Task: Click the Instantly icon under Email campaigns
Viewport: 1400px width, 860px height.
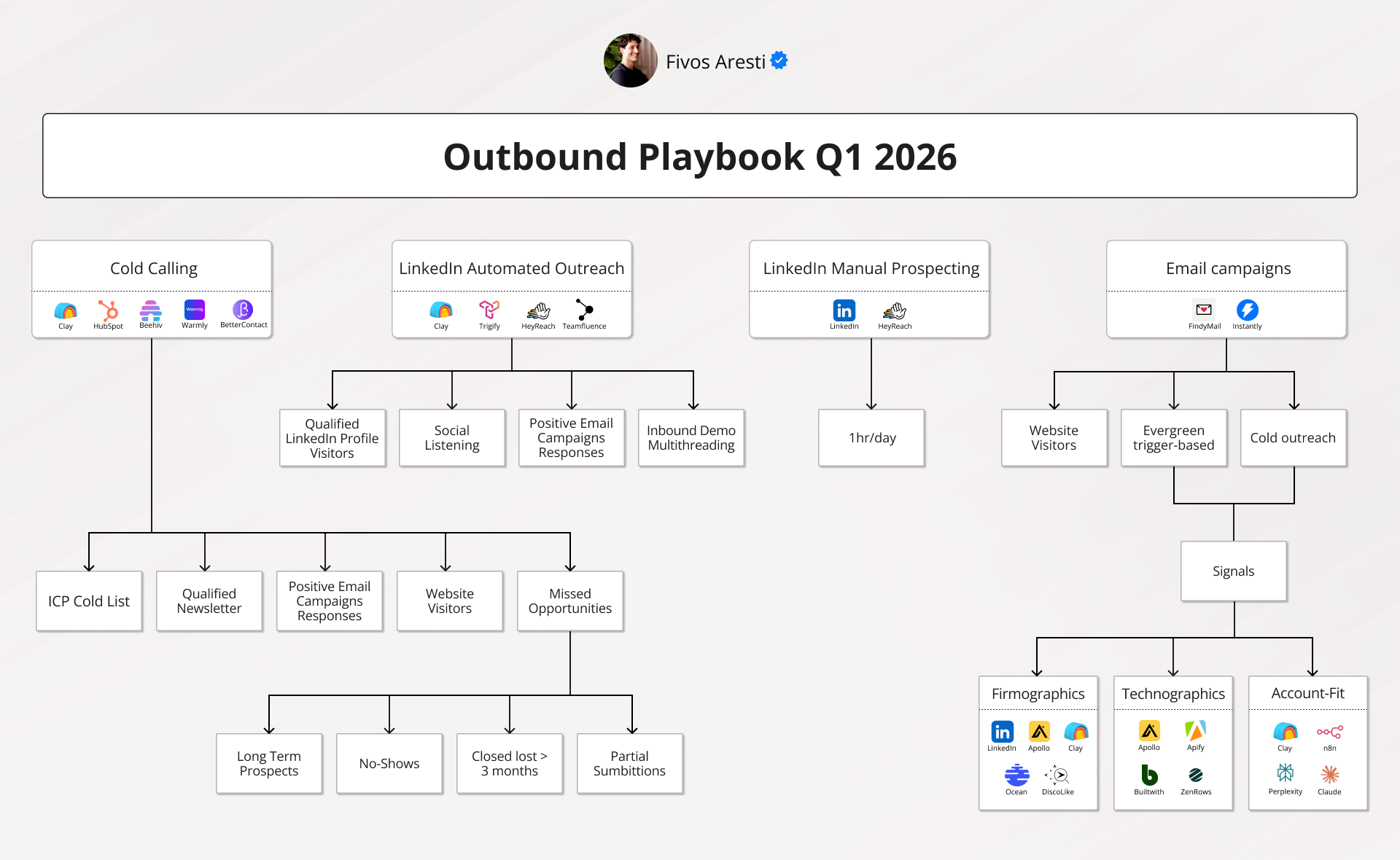Action: [1247, 310]
